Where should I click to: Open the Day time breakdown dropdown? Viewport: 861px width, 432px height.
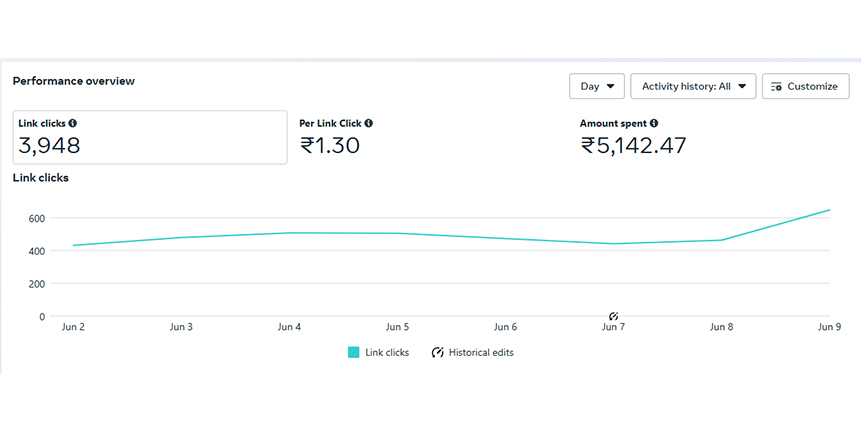point(597,86)
